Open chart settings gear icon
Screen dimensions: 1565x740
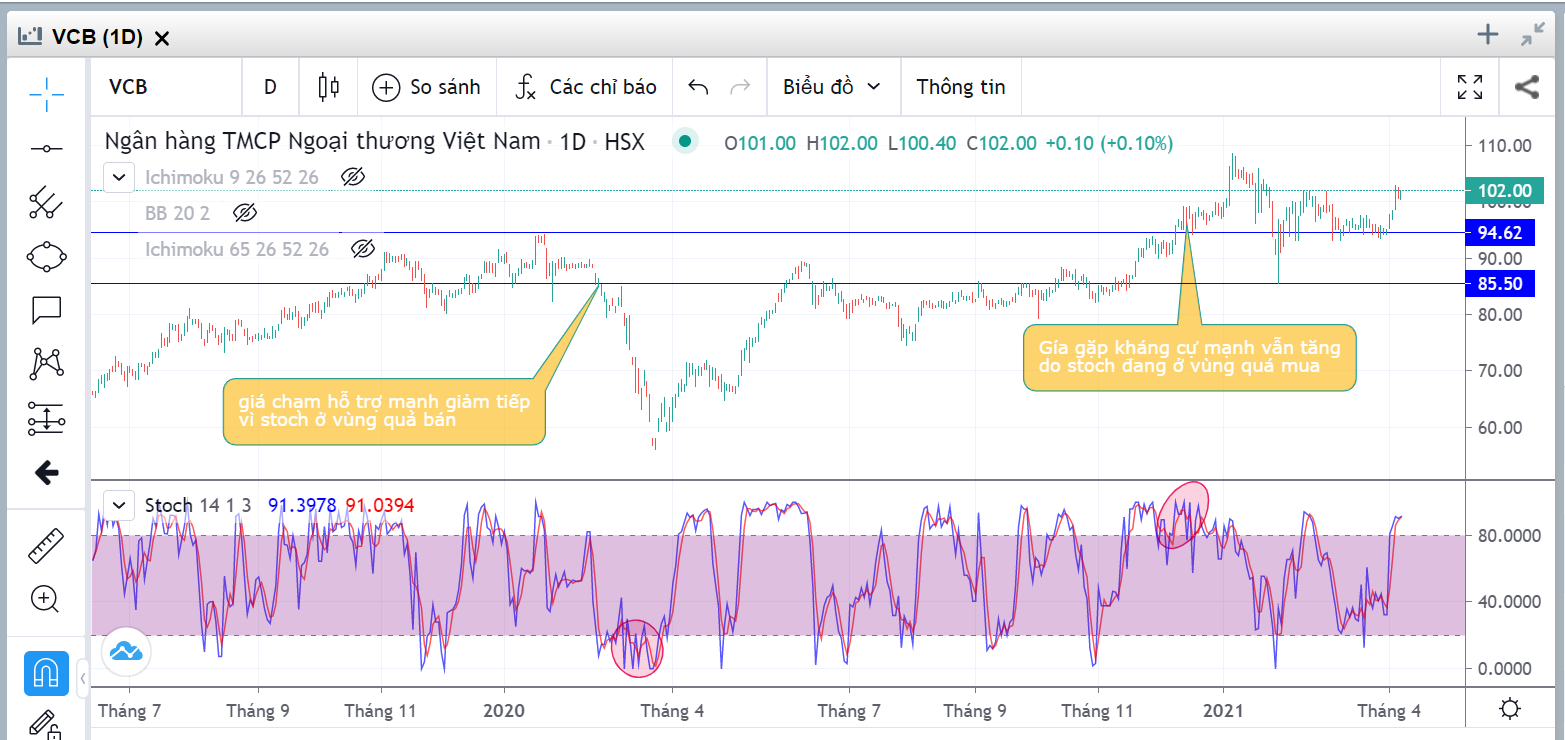point(1510,710)
